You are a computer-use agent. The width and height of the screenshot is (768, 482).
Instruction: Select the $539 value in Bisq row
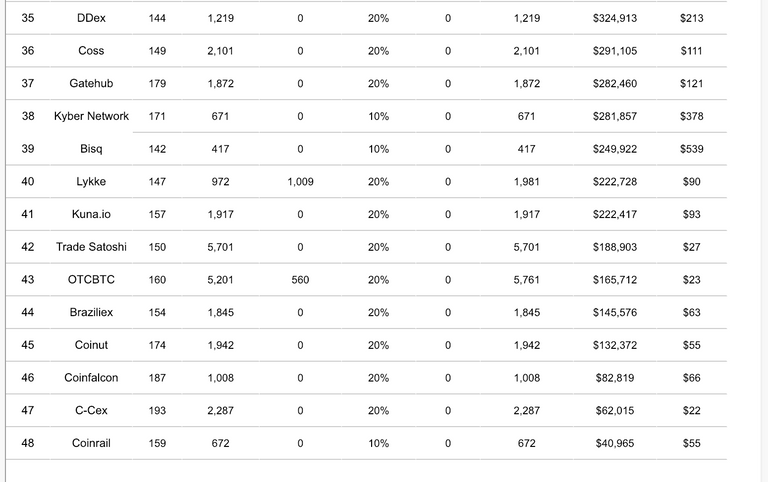point(691,149)
